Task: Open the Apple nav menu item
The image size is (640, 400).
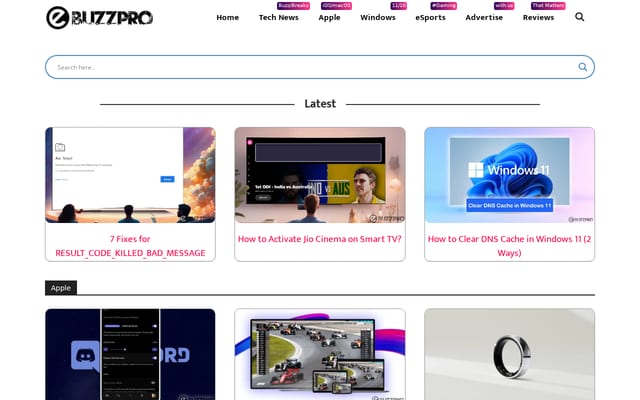Action: 329,18
